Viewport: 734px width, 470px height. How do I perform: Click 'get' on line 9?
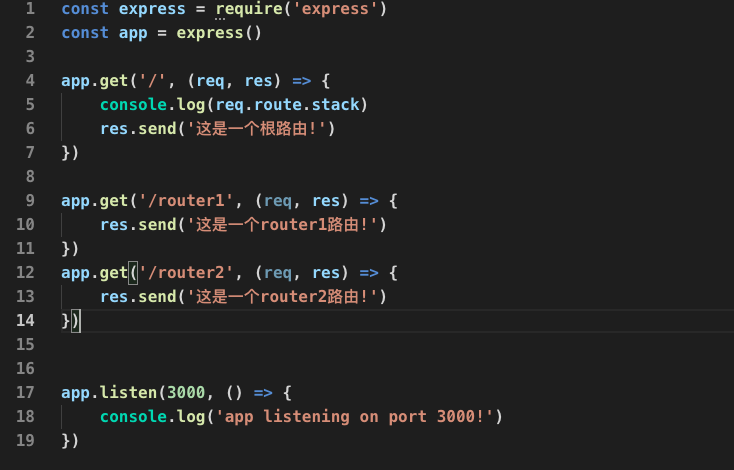click(x=114, y=202)
